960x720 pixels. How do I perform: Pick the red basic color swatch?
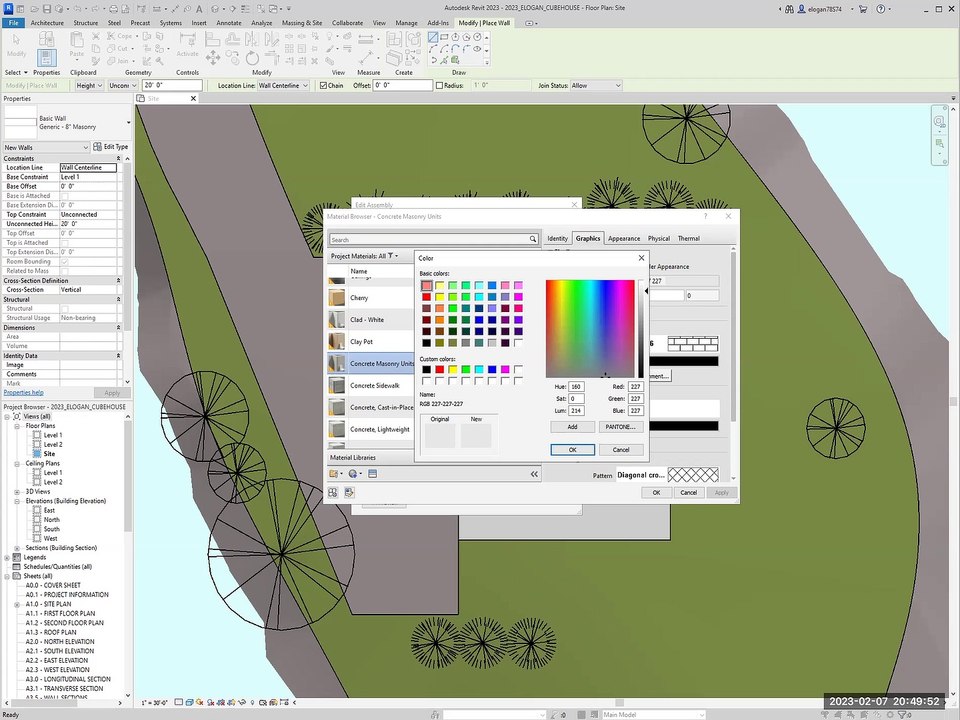(426, 297)
